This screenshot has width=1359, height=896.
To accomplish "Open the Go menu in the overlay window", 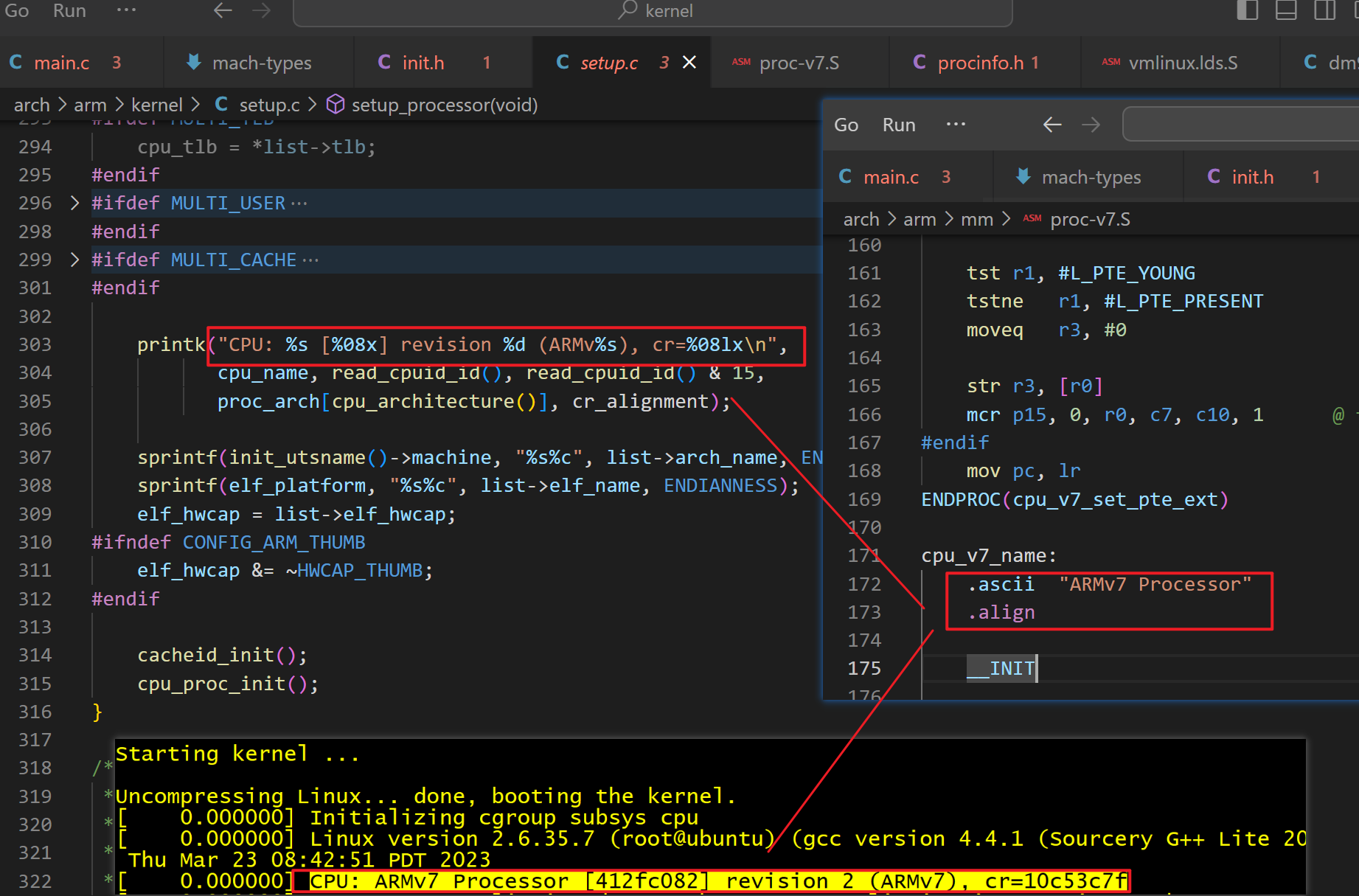I will [x=846, y=125].
